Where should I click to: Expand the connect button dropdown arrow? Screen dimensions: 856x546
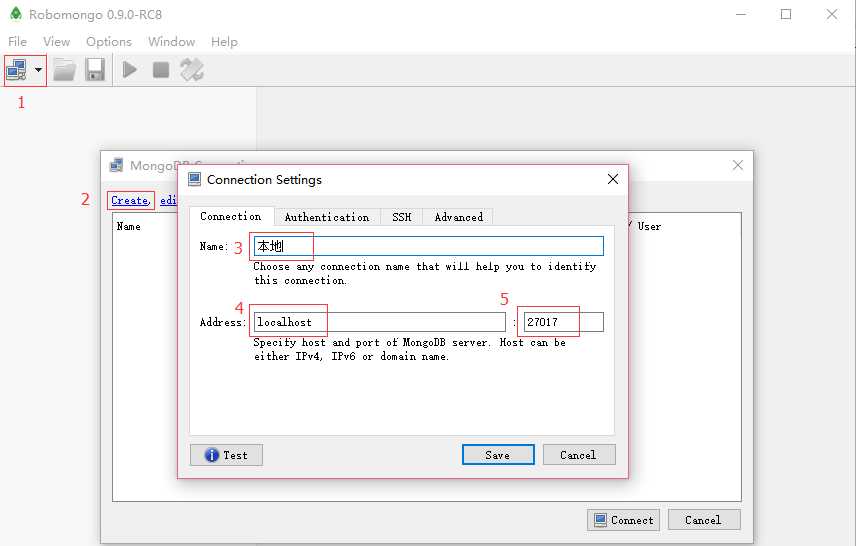point(38,70)
